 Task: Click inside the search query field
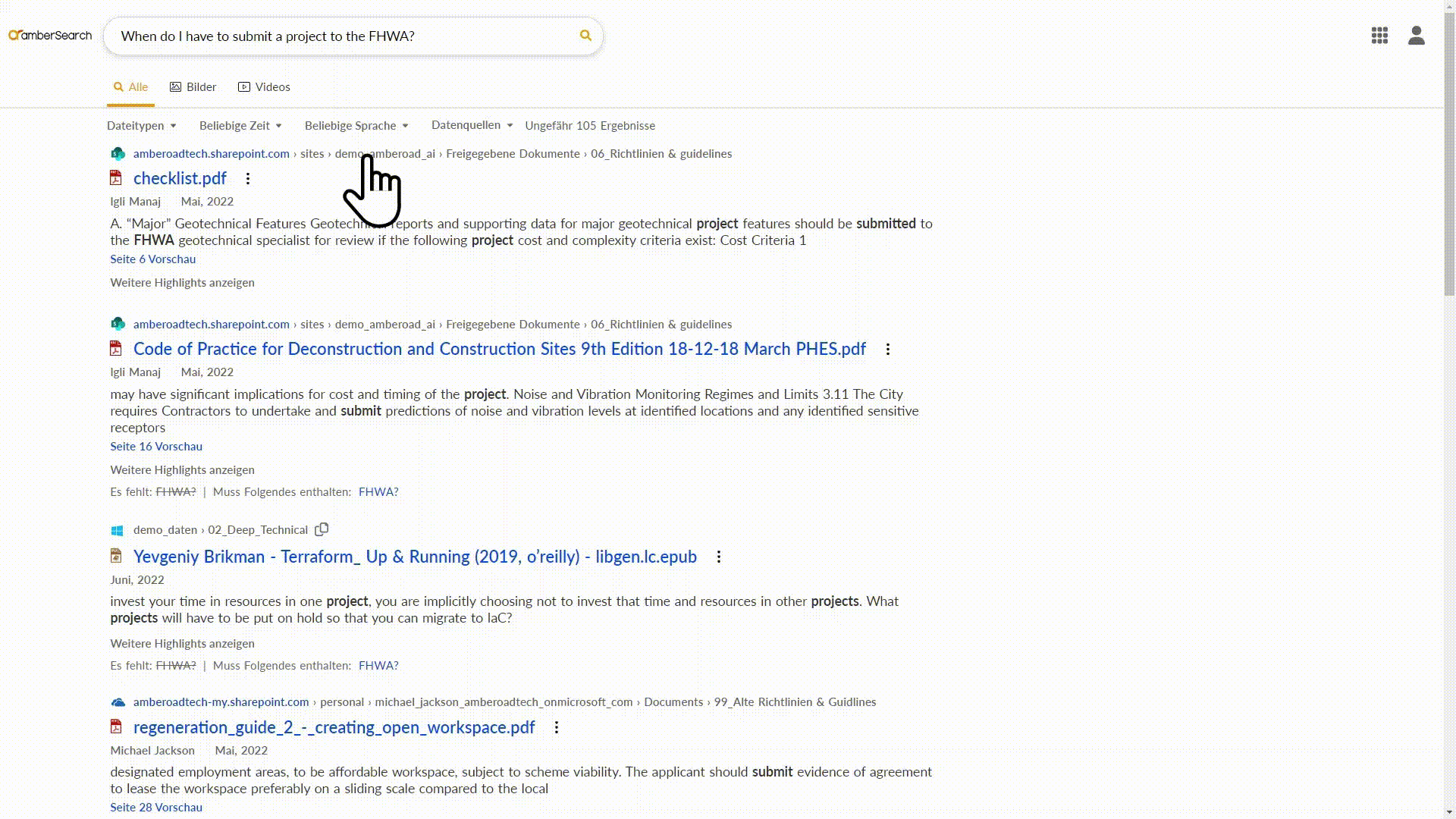pos(303,36)
